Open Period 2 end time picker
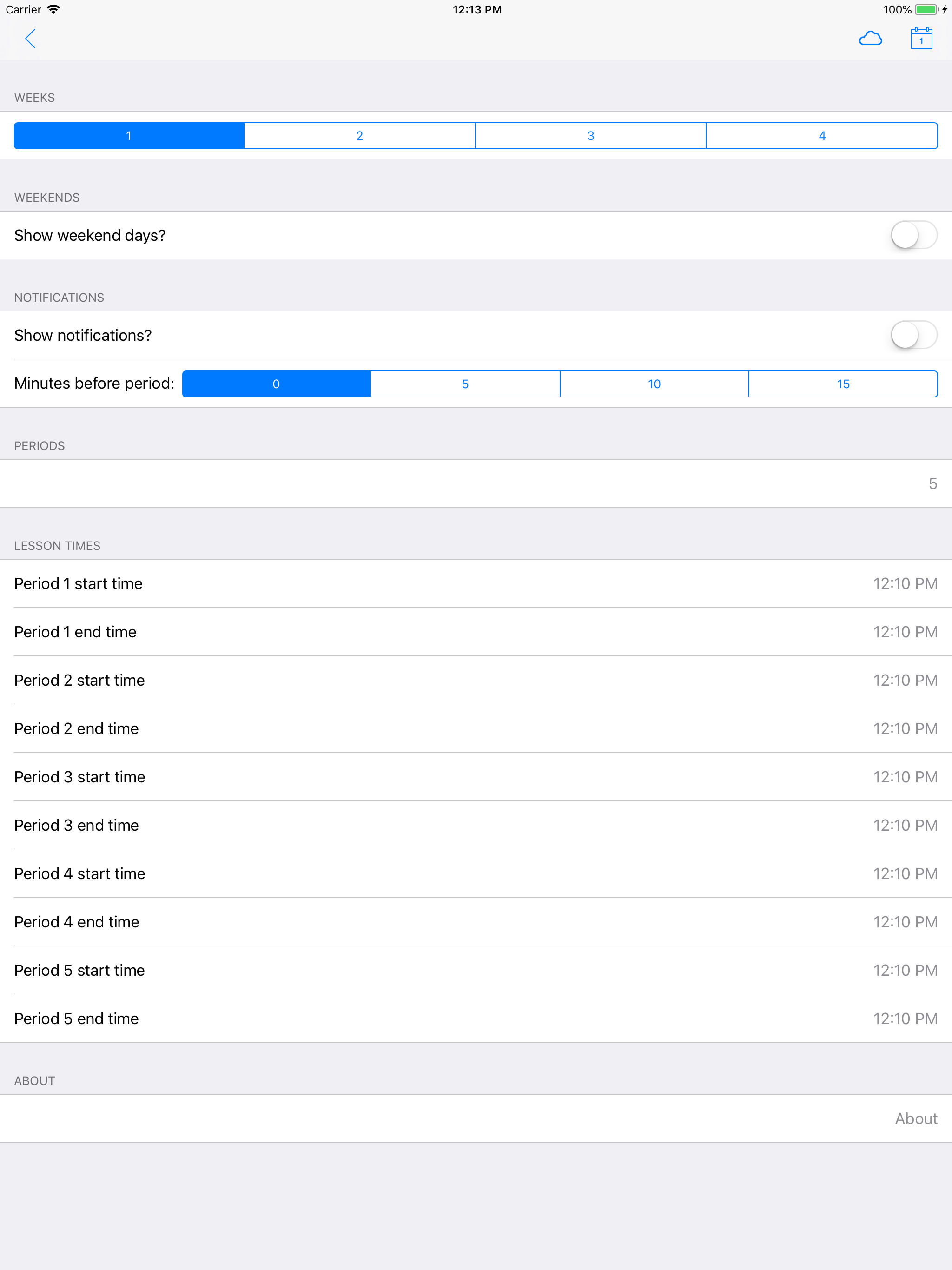 [x=476, y=728]
